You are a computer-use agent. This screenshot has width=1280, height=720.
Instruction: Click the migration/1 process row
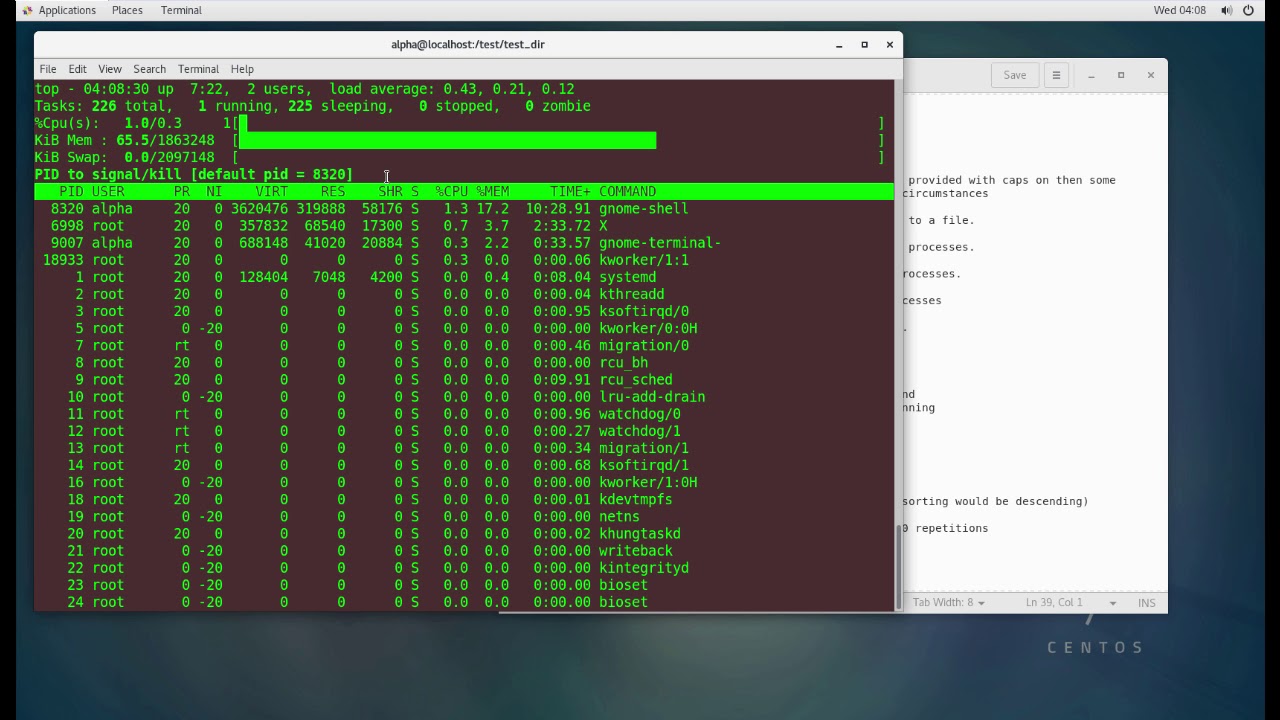click(x=464, y=447)
